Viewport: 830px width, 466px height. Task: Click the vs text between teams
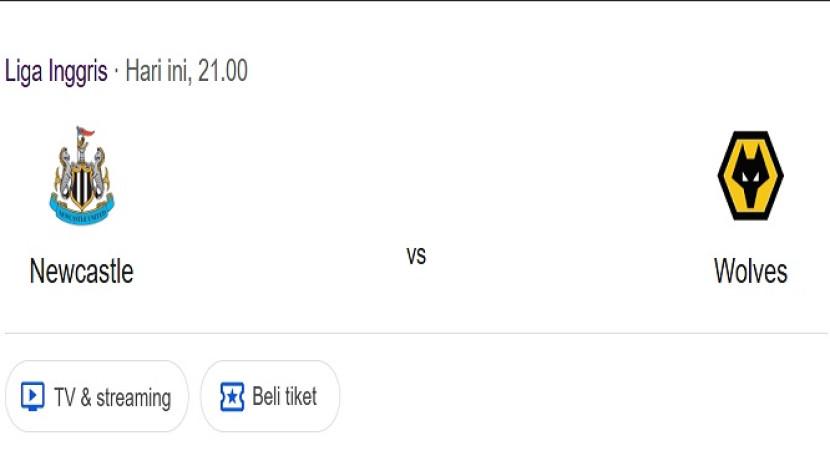pos(416,255)
